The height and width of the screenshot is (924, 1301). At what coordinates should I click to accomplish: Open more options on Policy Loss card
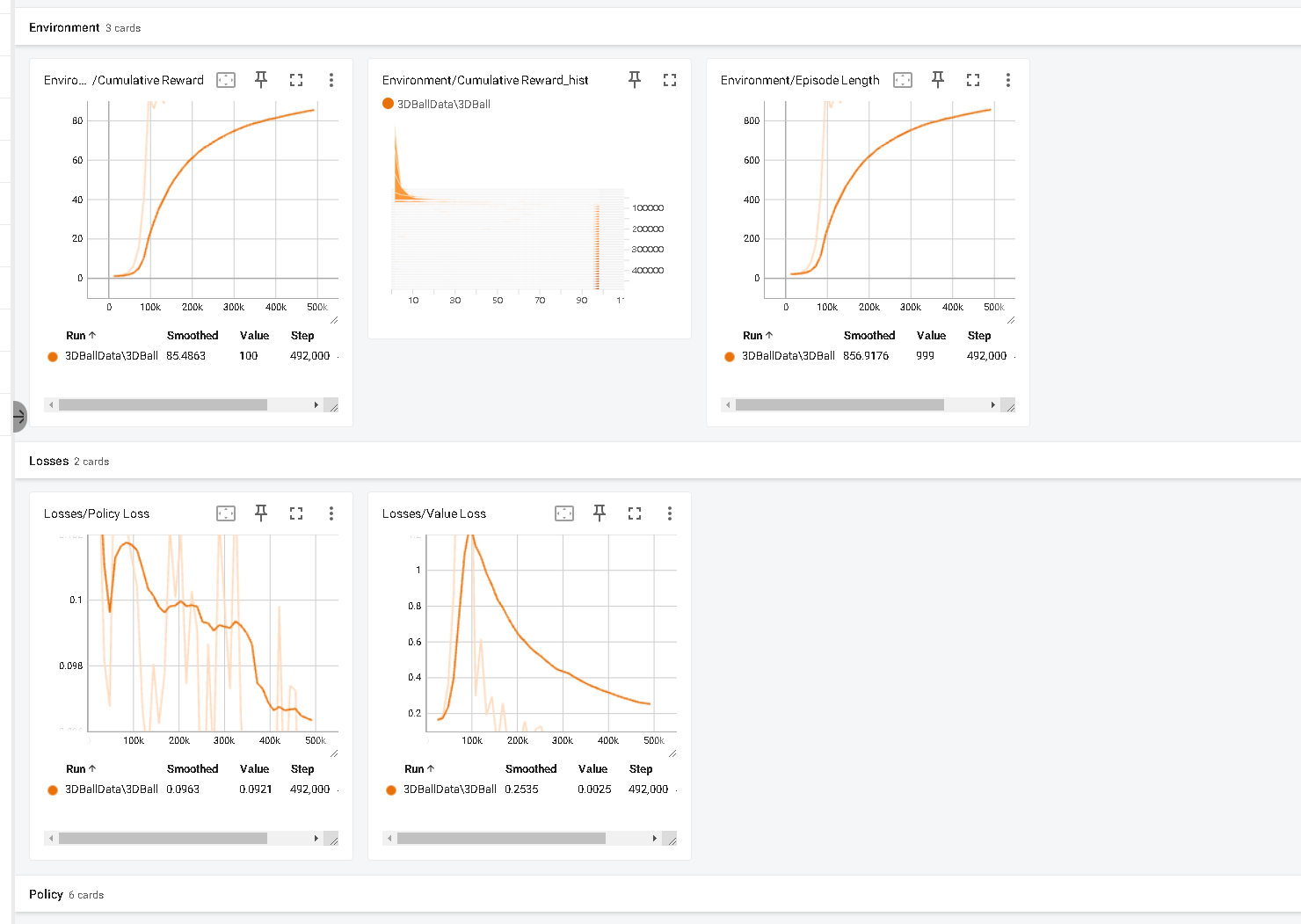[x=331, y=513]
